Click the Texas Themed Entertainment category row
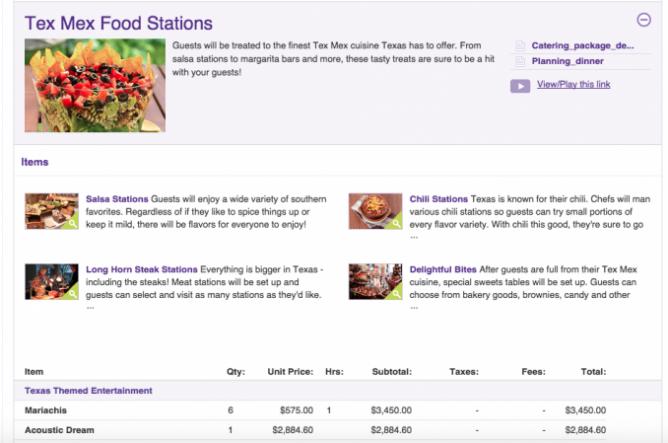Screen dimensions: 668x443 (x=89, y=390)
